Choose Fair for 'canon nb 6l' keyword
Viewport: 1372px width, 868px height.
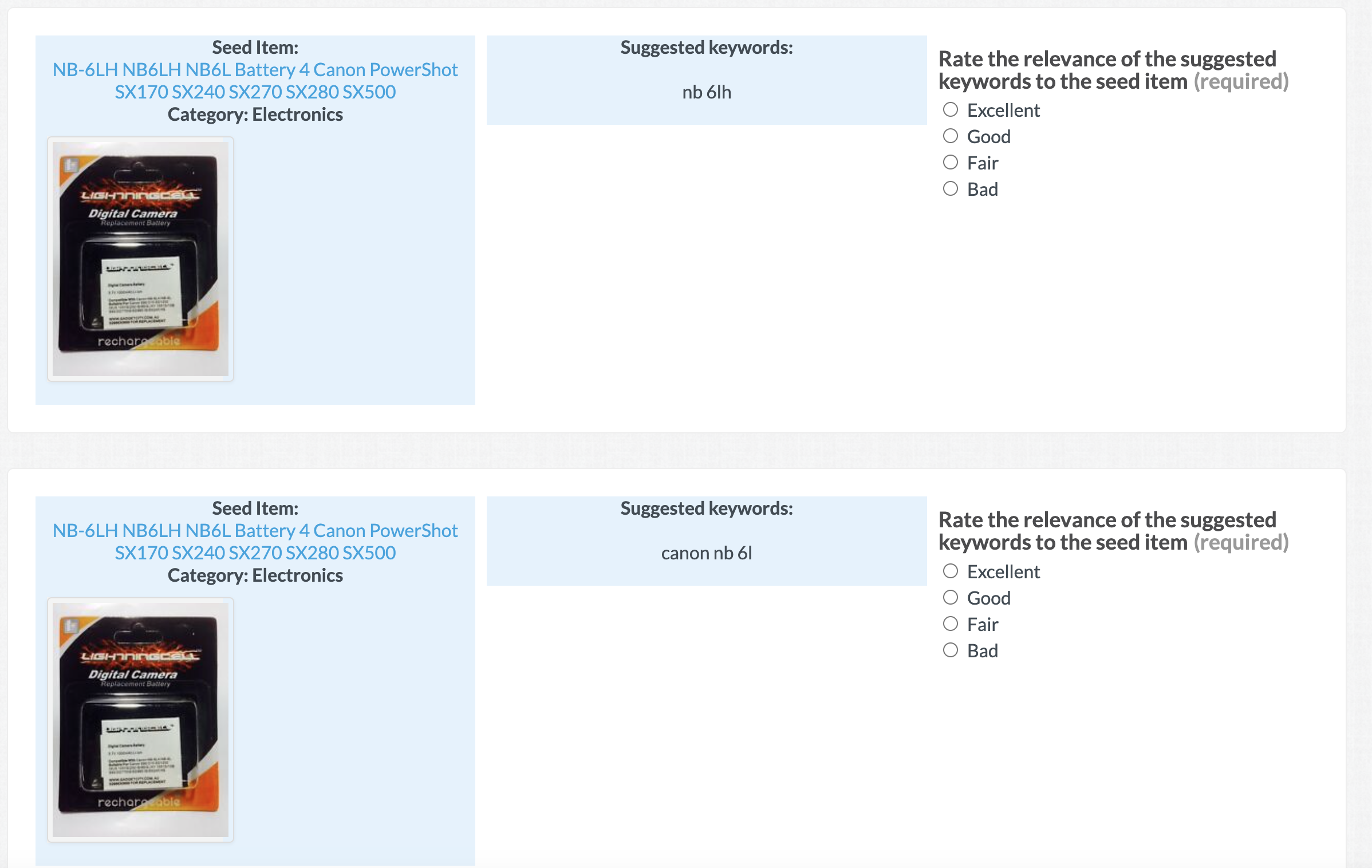(x=951, y=624)
